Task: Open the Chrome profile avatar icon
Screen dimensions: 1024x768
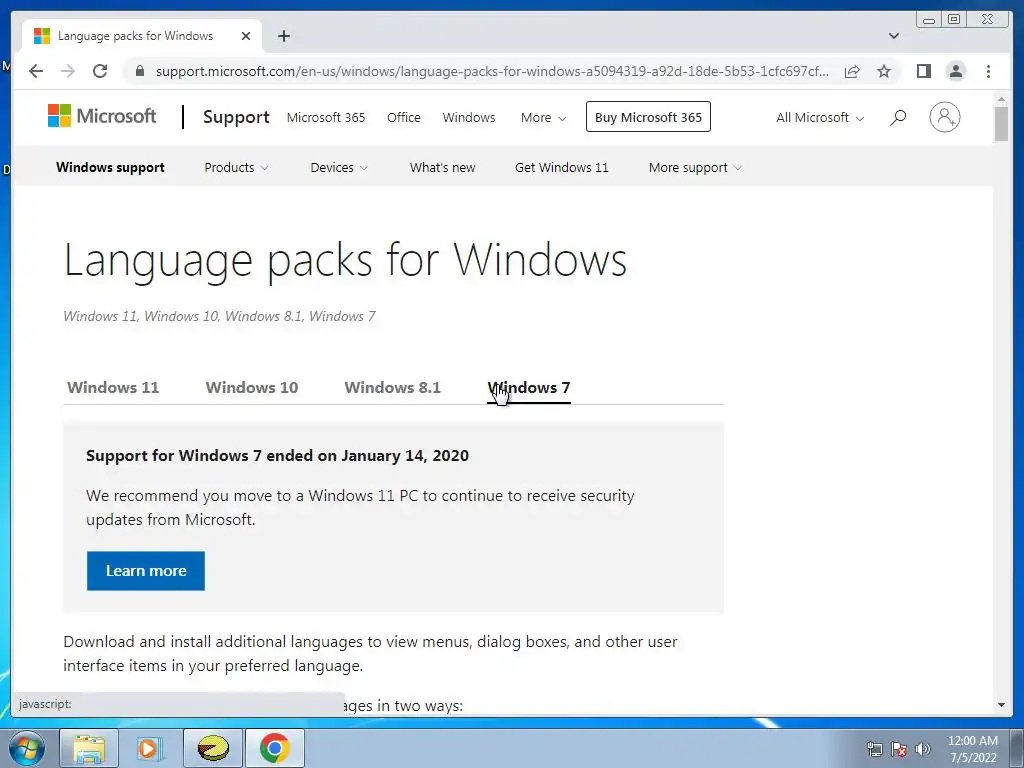Action: [x=955, y=71]
